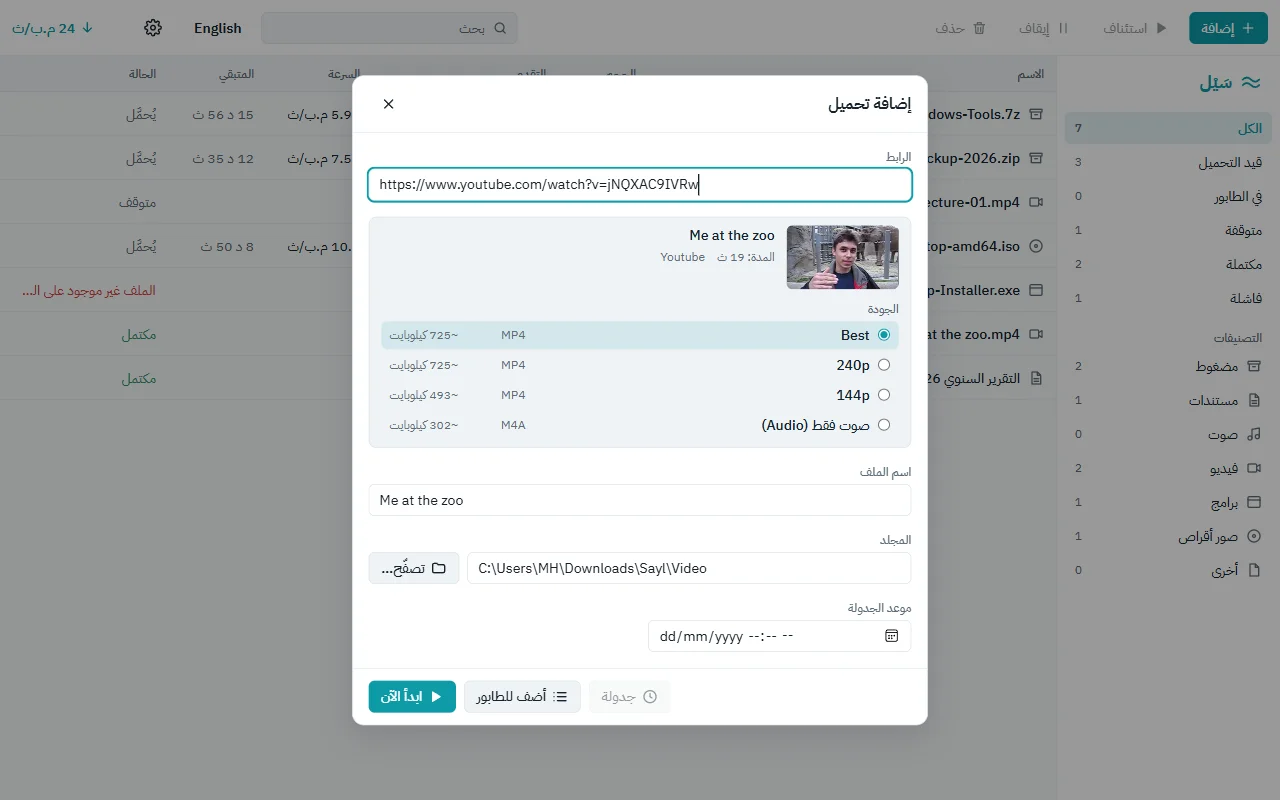Click الملف غير موجود error status
Image resolution: width=1280 pixels, height=800 pixels.
click(89, 290)
